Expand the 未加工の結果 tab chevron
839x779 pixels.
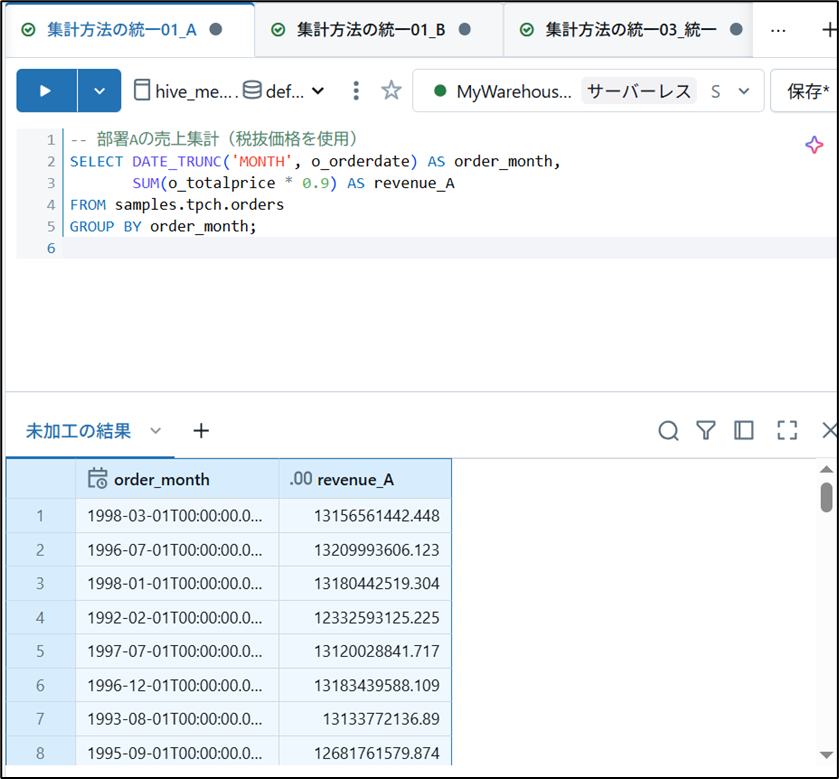coord(156,431)
